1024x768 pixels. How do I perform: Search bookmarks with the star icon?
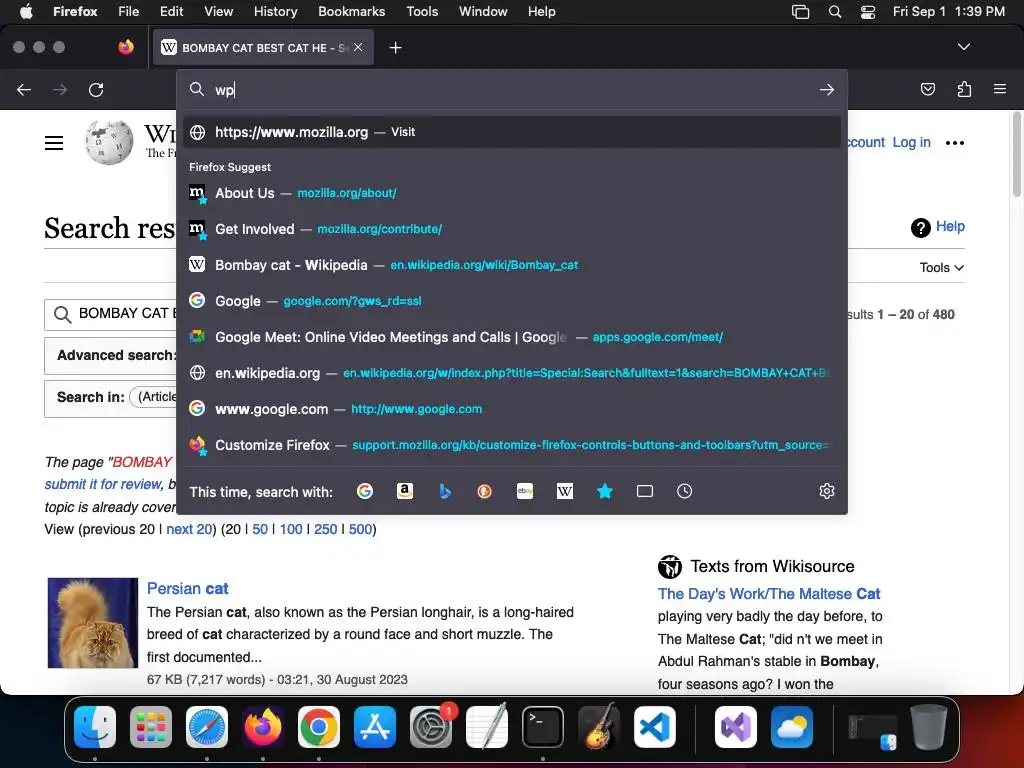(x=605, y=491)
